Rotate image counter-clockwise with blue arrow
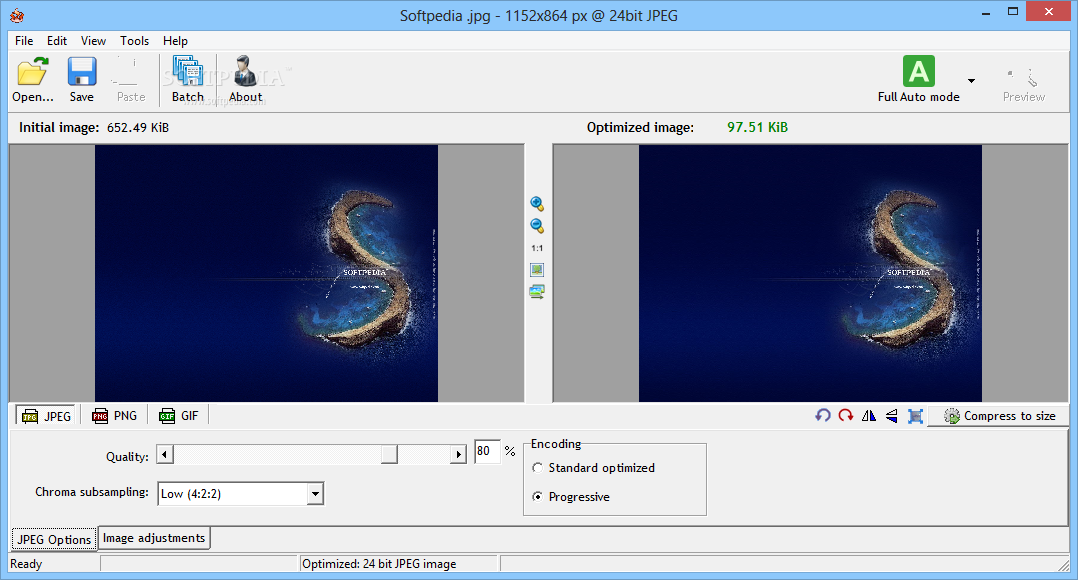This screenshot has height=580, width=1078. [822, 416]
